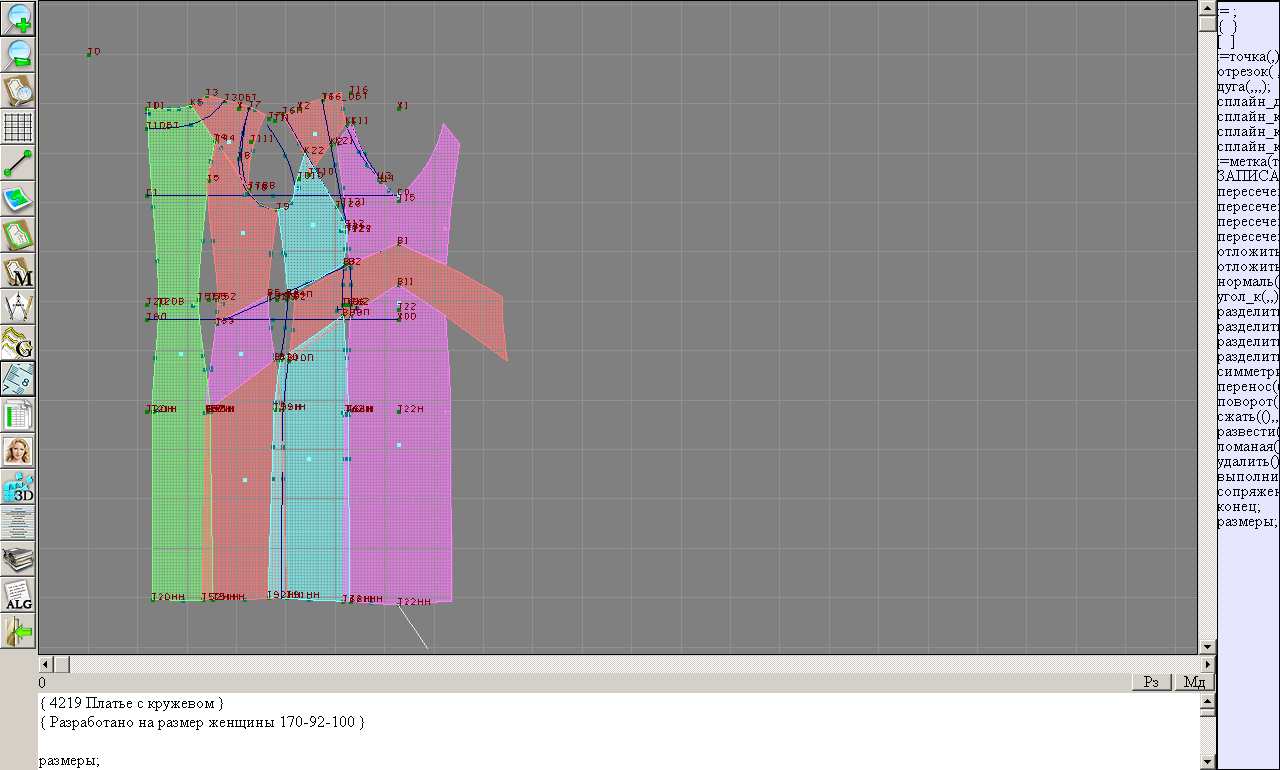Viewport: 1280px width, 770px height.
Task: Open the pattern with letter M icon
Action: coord(18,271)
